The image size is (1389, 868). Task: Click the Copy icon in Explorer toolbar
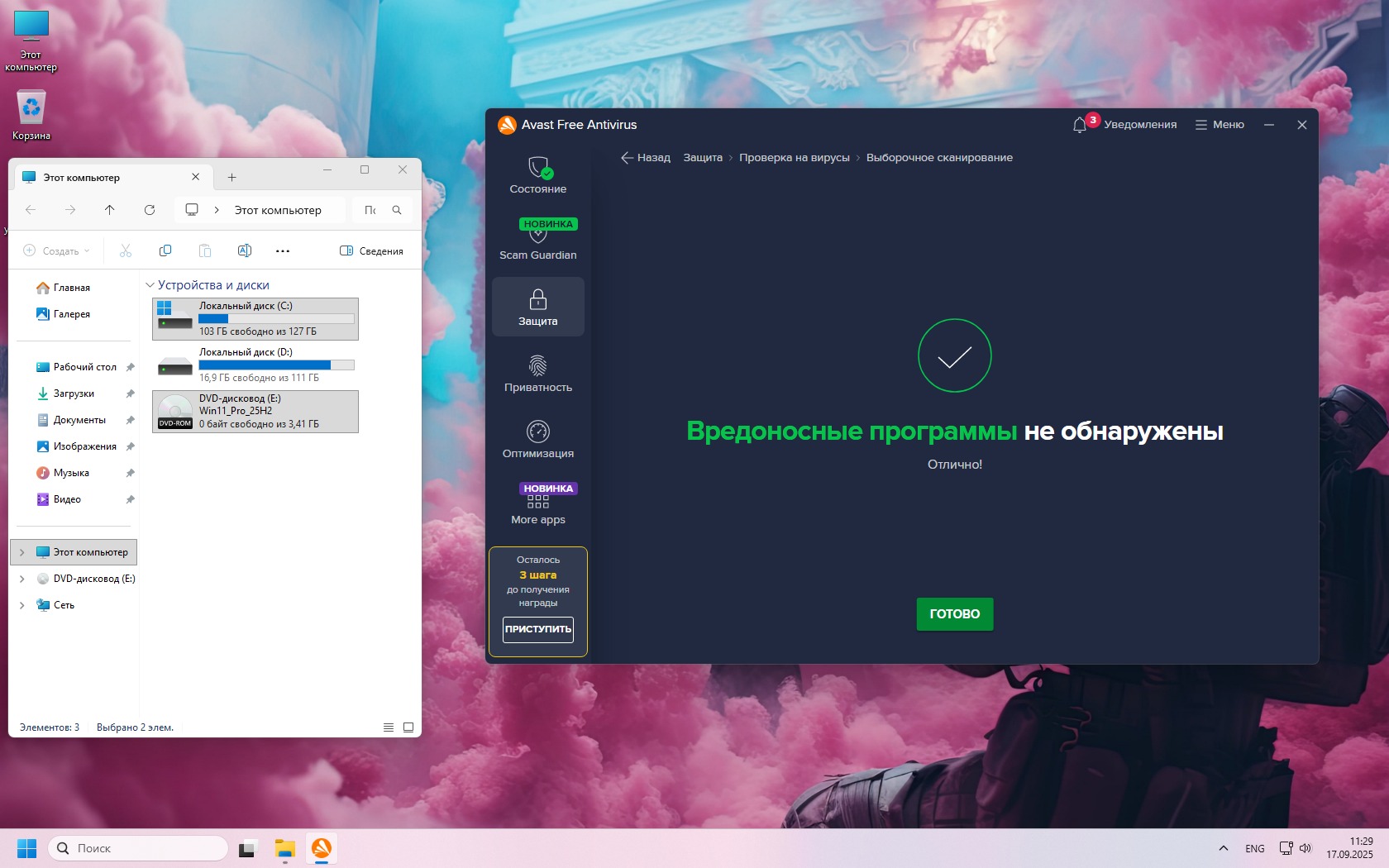(165, 250)
